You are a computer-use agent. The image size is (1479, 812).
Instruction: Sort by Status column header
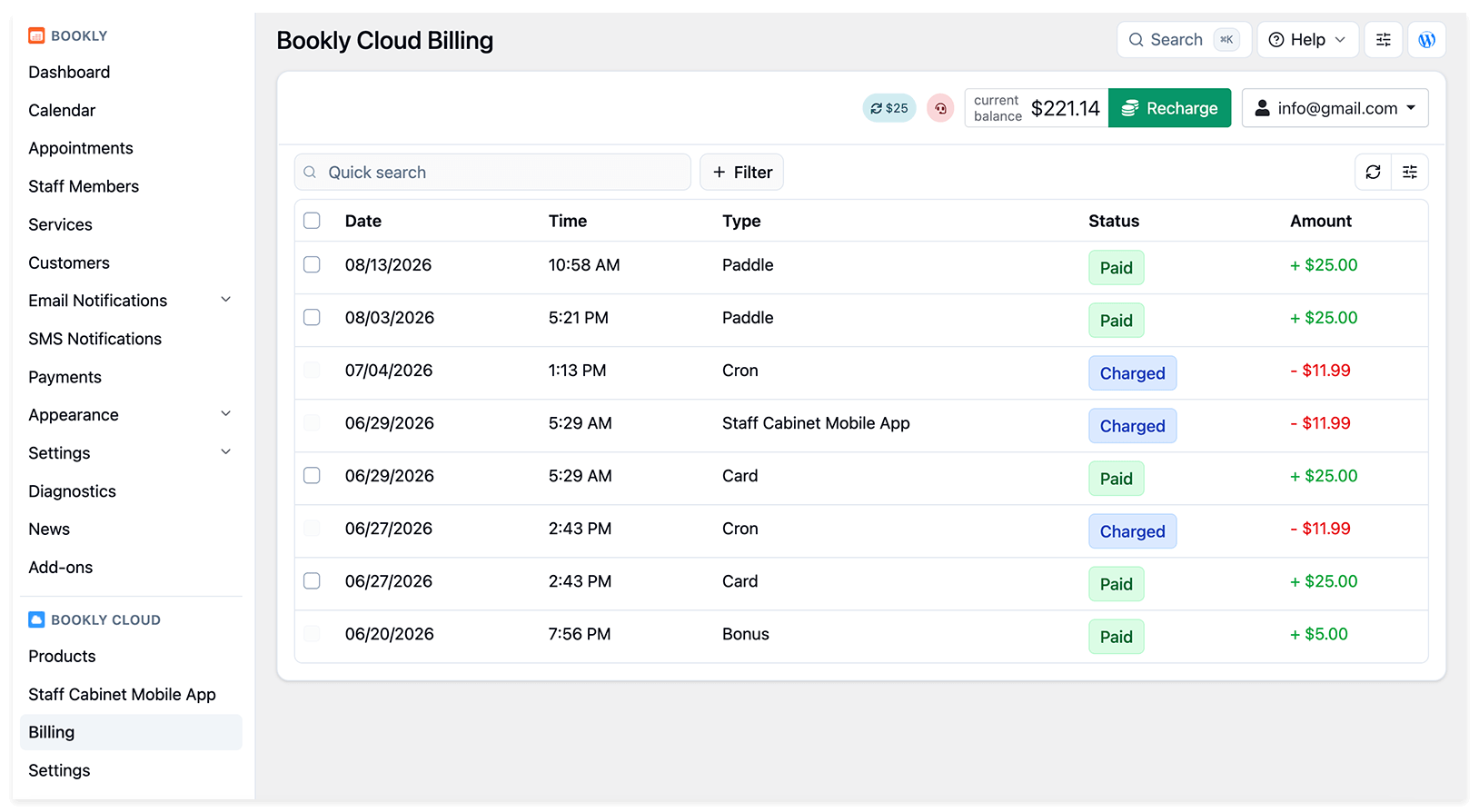(1114, 221)
